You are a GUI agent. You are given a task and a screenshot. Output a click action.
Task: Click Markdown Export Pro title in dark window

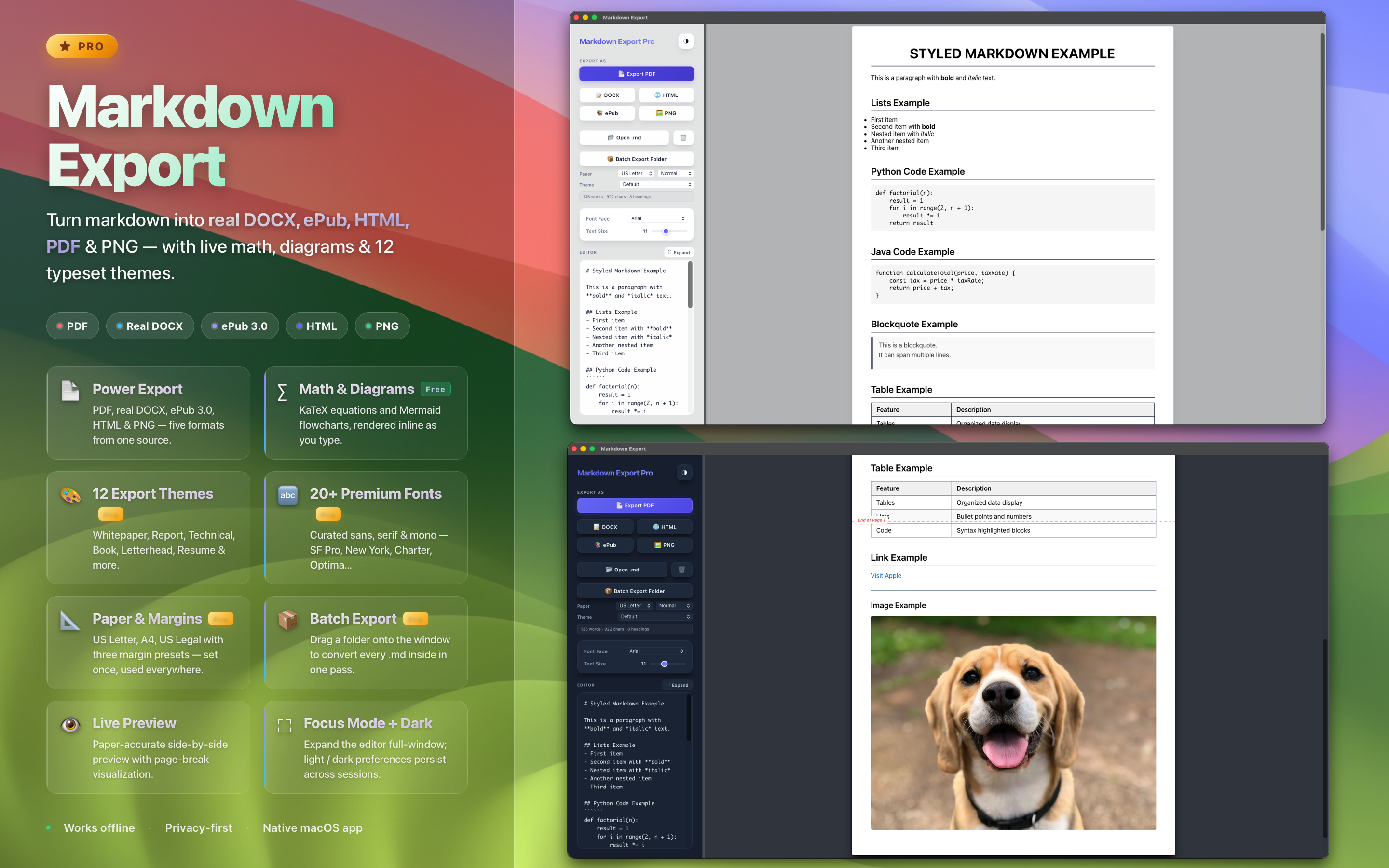click(x=615, y=473)
